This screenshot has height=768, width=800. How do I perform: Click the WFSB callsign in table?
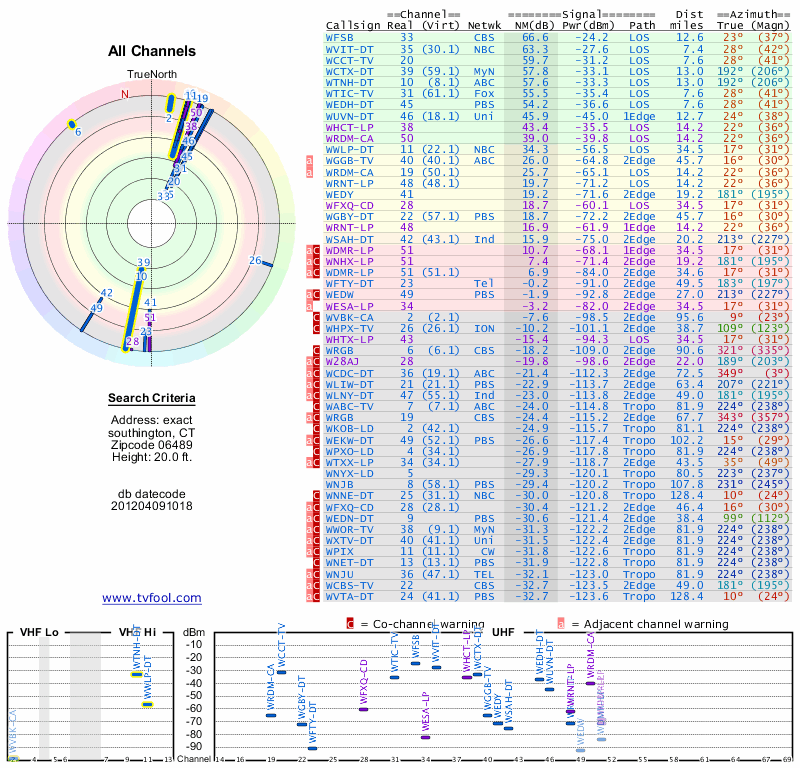pyautogui.click(x=339, y=38)
